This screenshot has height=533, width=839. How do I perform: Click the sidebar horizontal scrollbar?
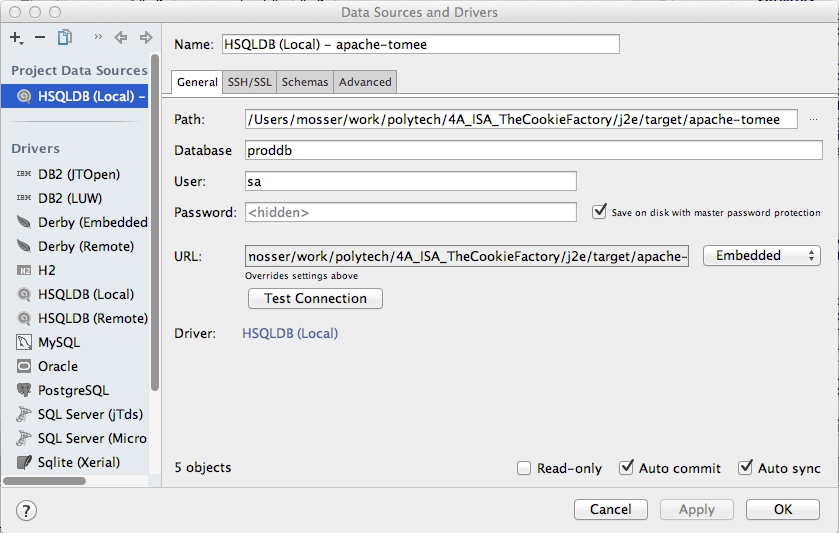pos(44,481)
